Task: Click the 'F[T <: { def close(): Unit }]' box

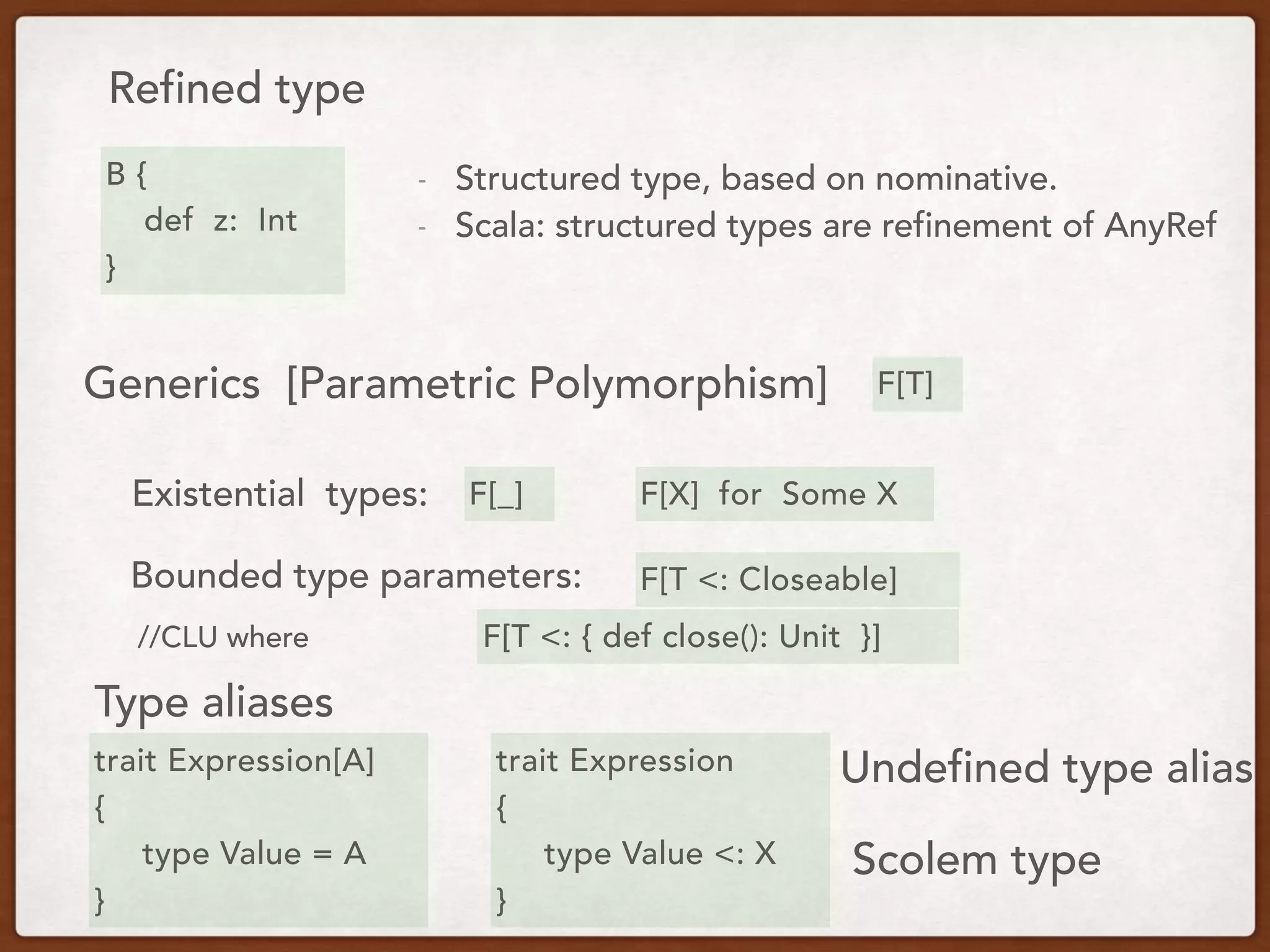Action: point(717,637)
